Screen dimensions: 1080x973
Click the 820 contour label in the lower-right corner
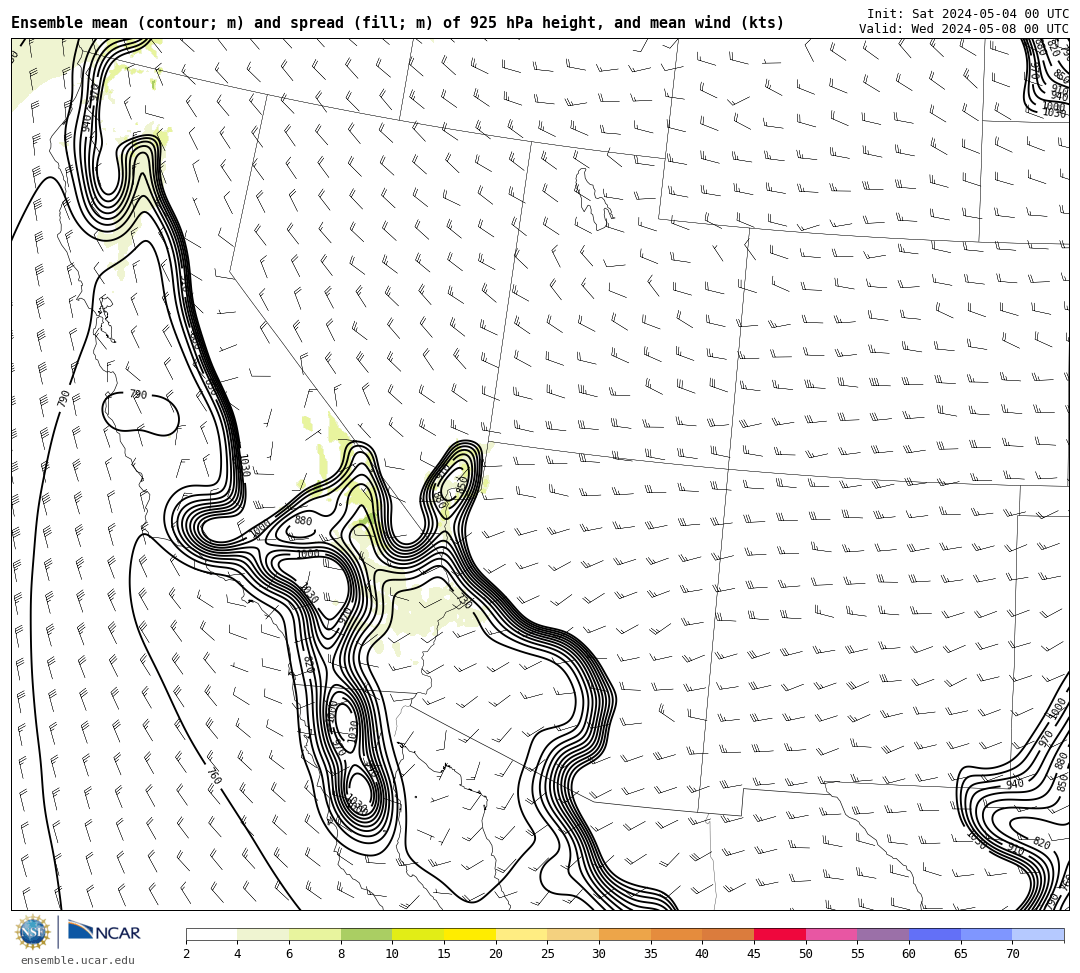(x=1041, y=844)
